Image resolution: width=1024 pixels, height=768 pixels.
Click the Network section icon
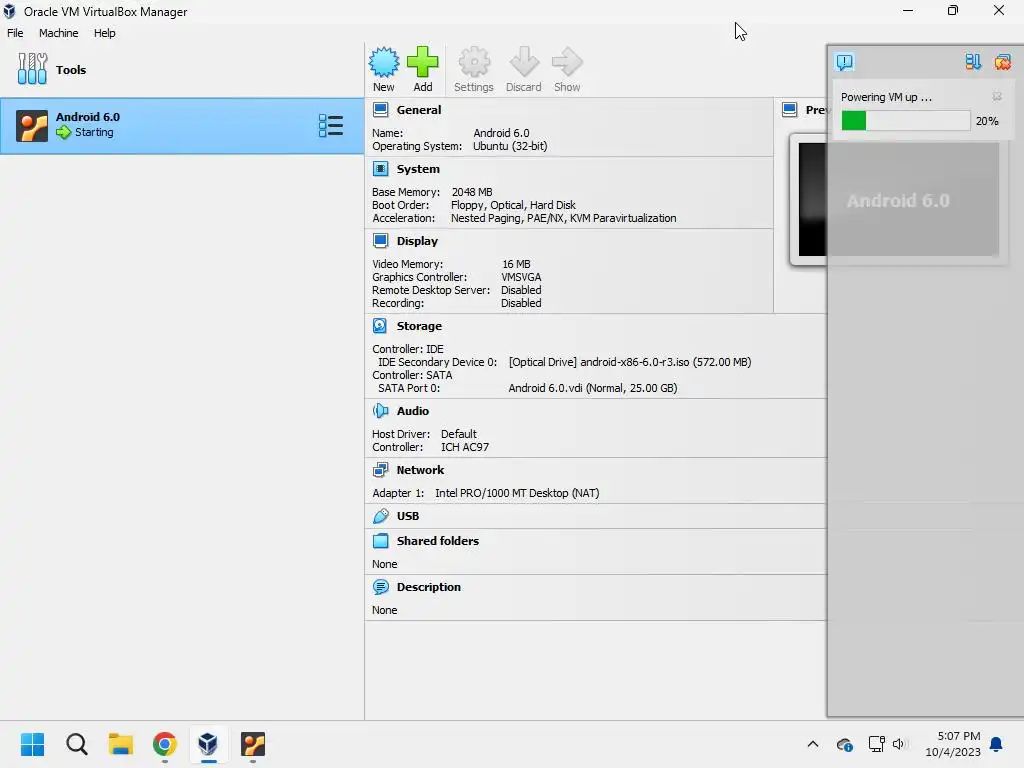380,470
